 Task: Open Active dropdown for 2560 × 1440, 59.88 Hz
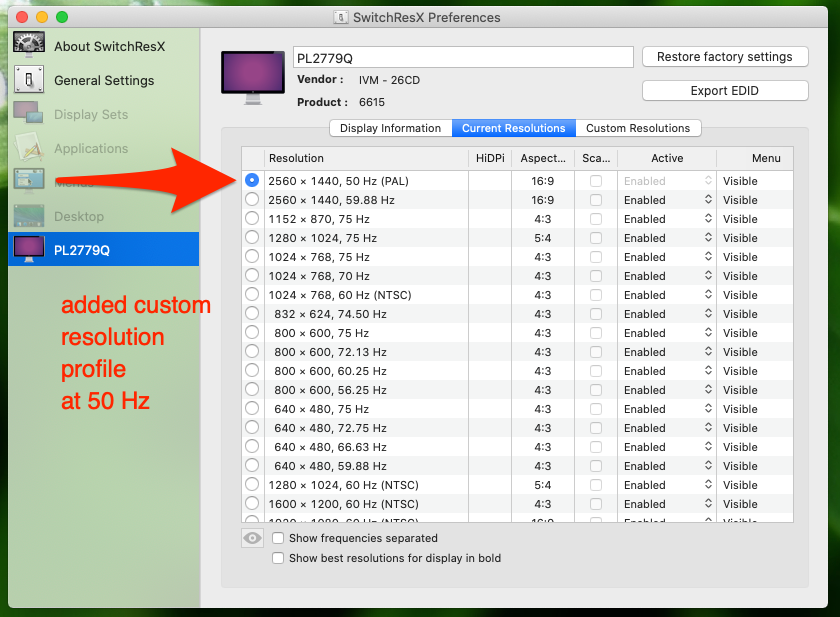pos(667,200)
